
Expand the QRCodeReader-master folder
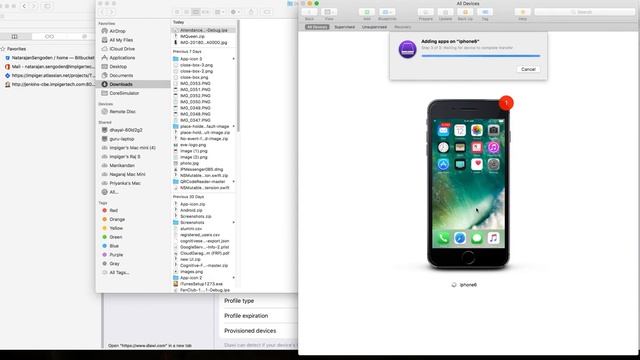tap(233, 181)
